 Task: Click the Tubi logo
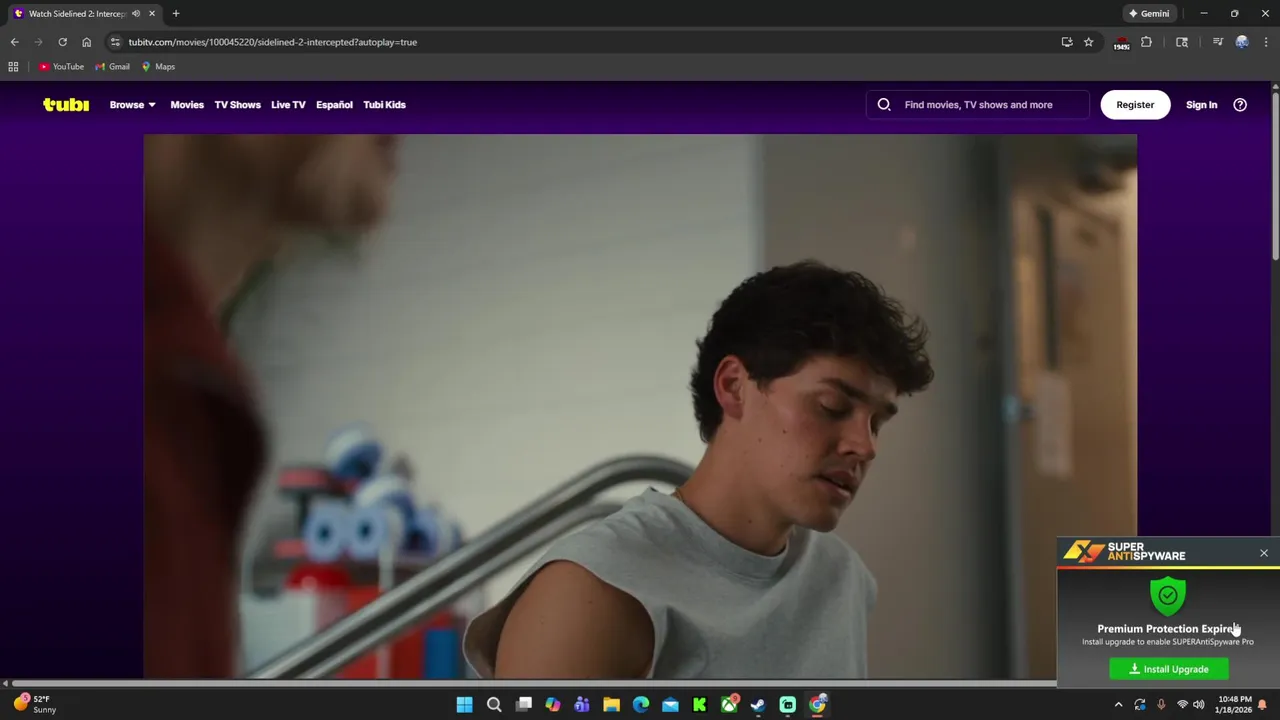point(66,104)
